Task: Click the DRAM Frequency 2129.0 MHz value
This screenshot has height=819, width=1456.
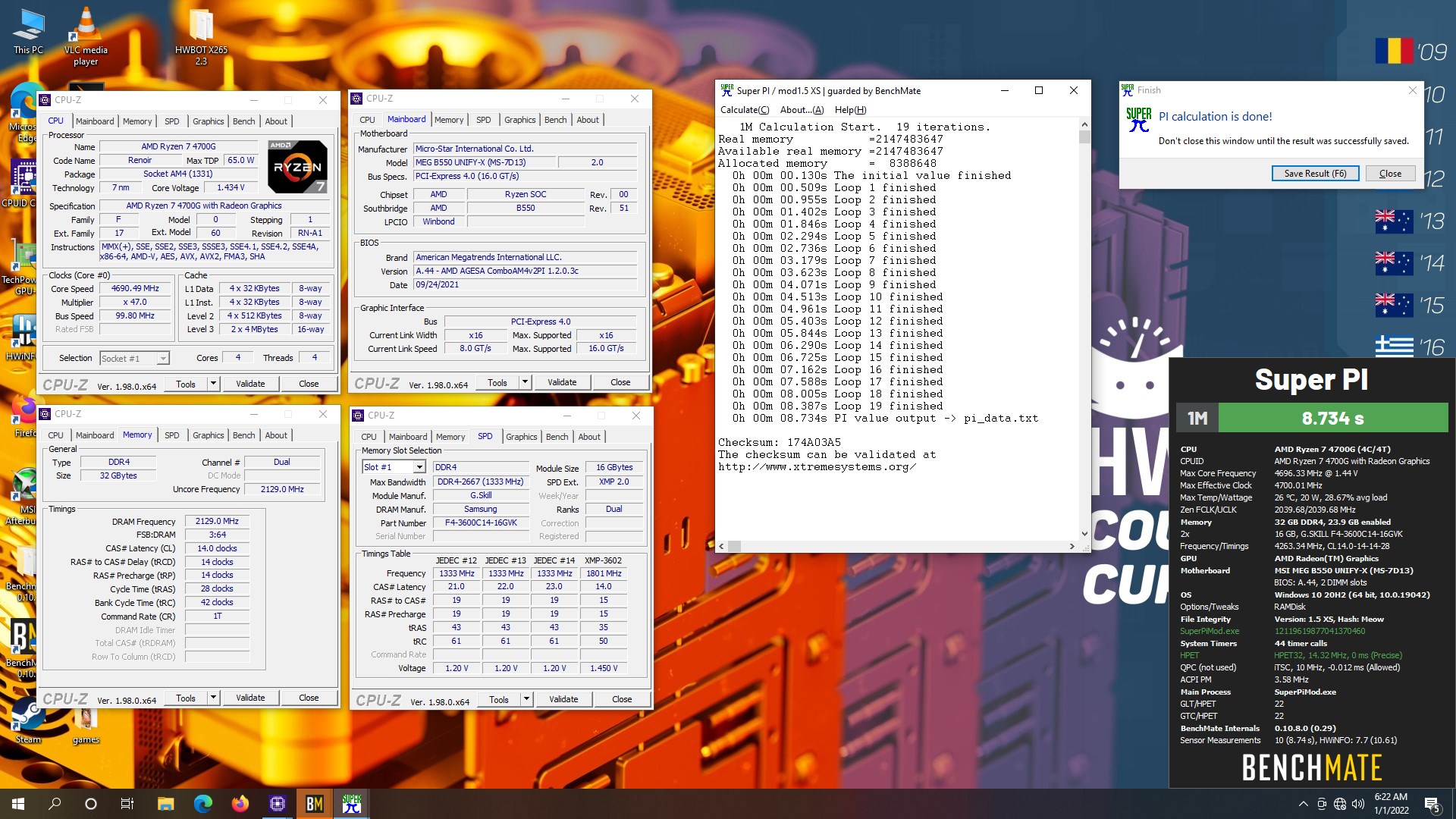Action: point(217,522)
